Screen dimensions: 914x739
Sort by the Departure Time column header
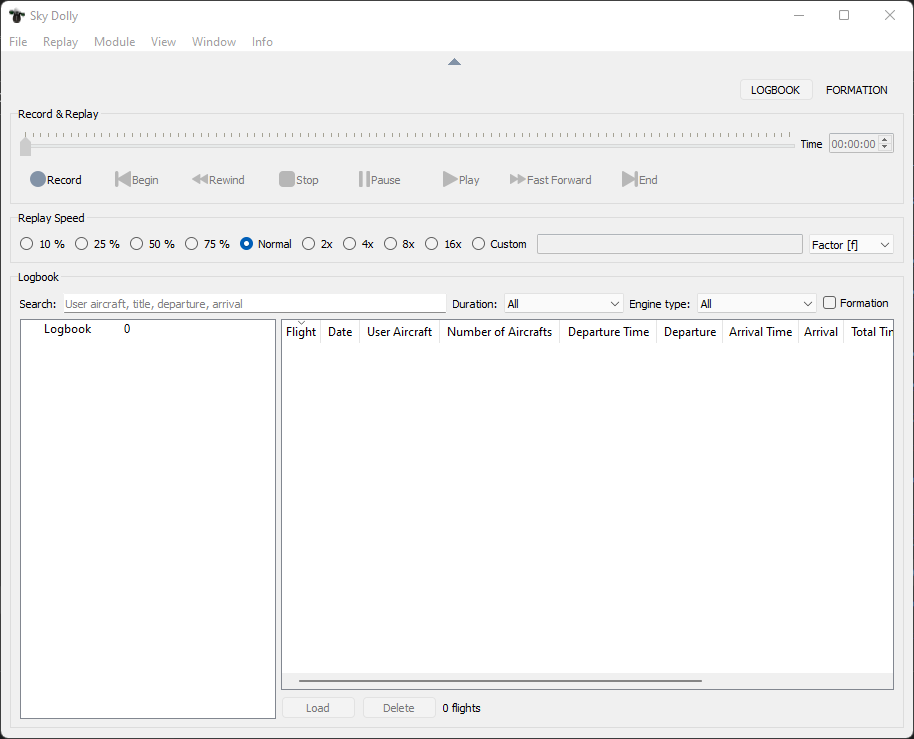609,332
